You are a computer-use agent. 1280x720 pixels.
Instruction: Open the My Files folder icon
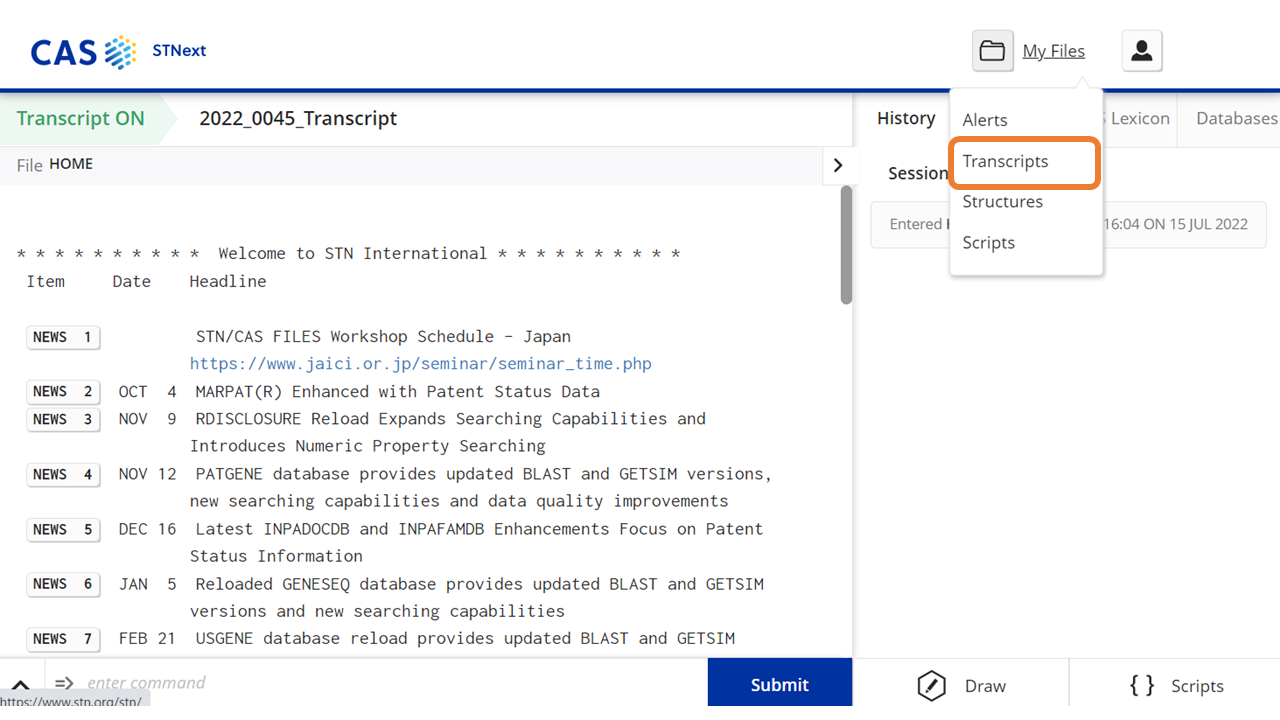click(992, 51)
